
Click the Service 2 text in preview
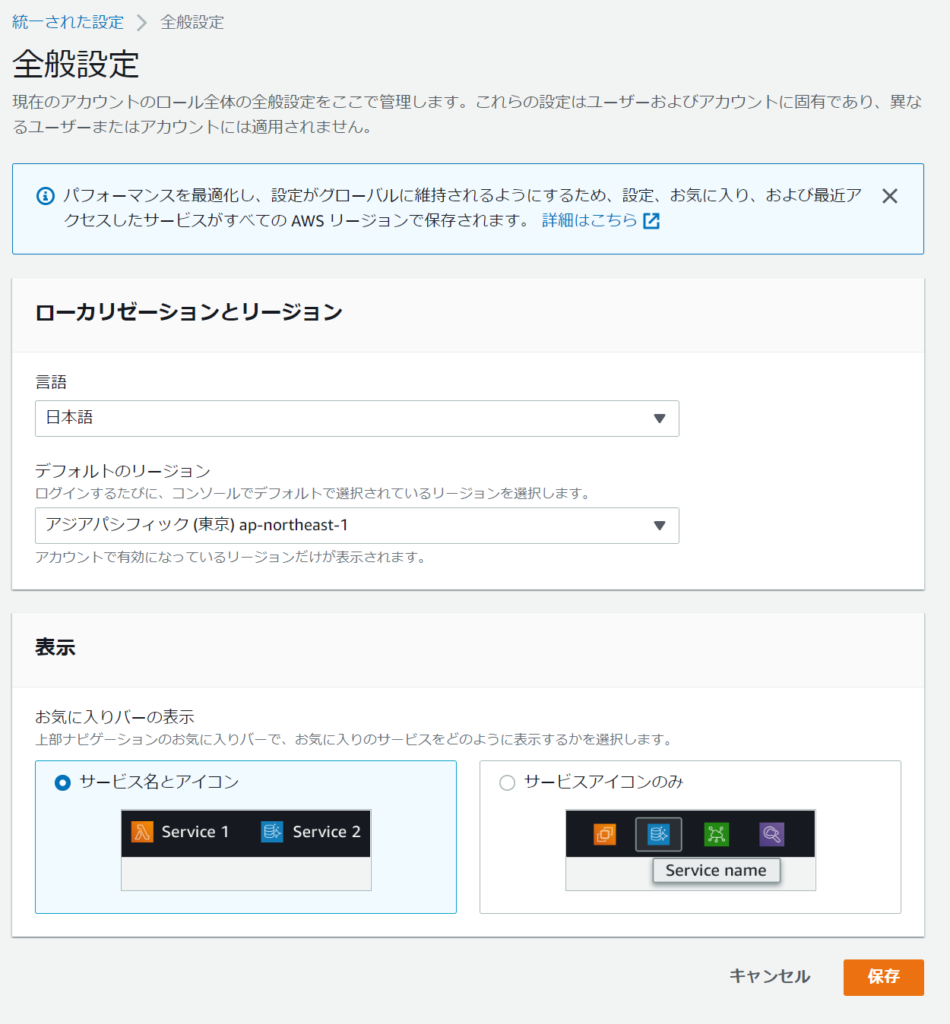[x=326, y=832]
